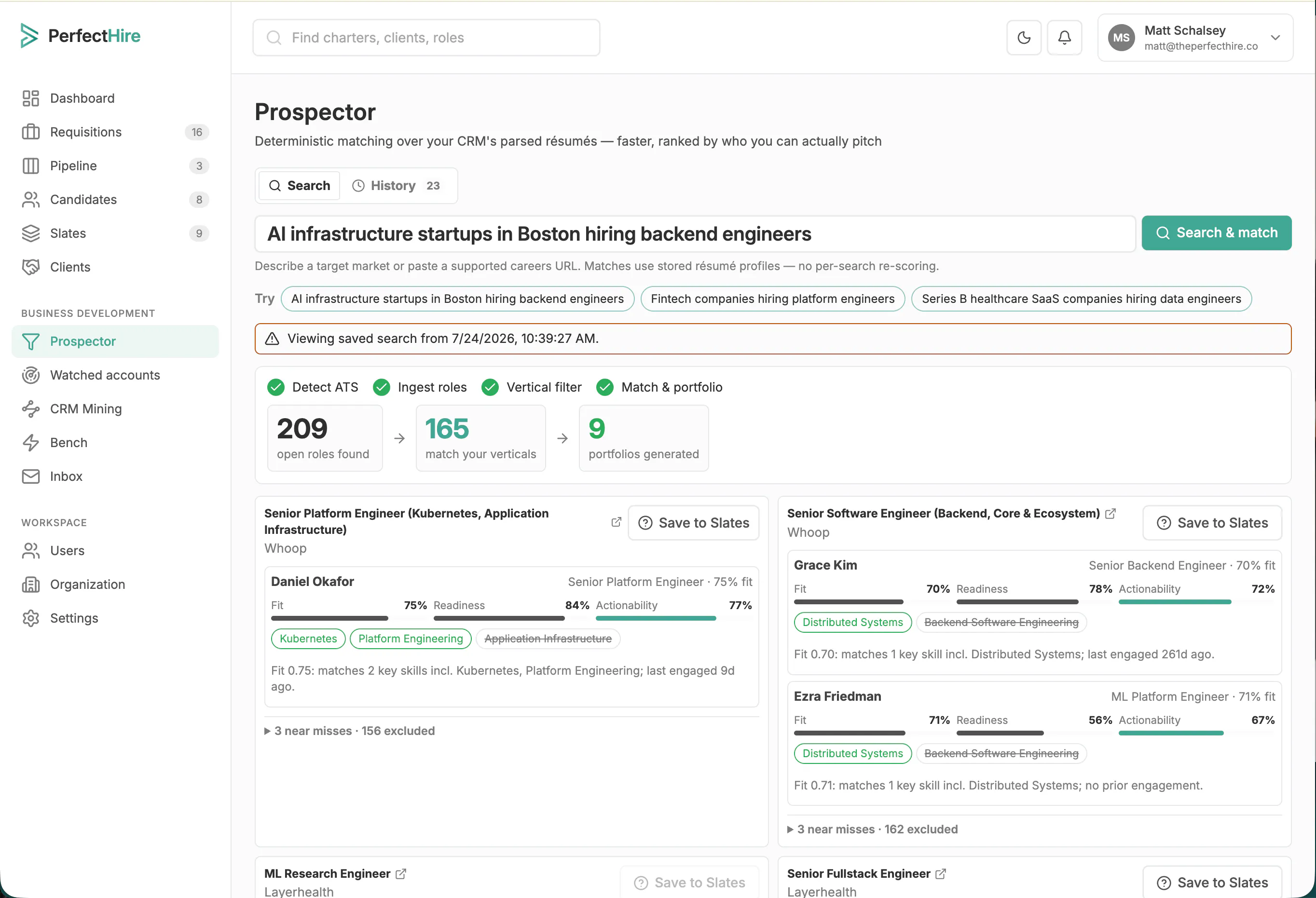Viewport: 1316px width, 898px height.
Task: Click the warning icon in saved search banner
Action: tap(272, 339)
